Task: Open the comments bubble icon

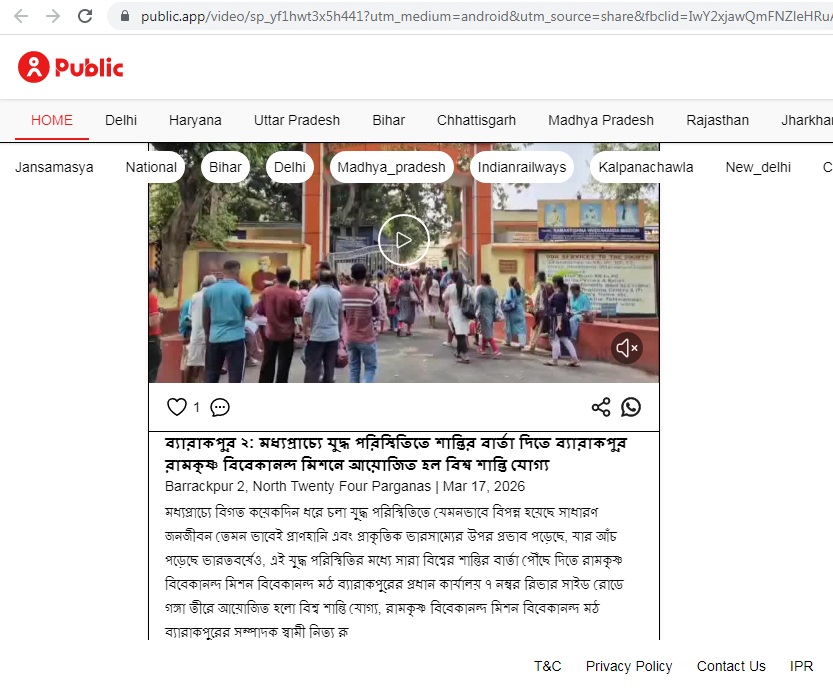Action: coord(220,407)
